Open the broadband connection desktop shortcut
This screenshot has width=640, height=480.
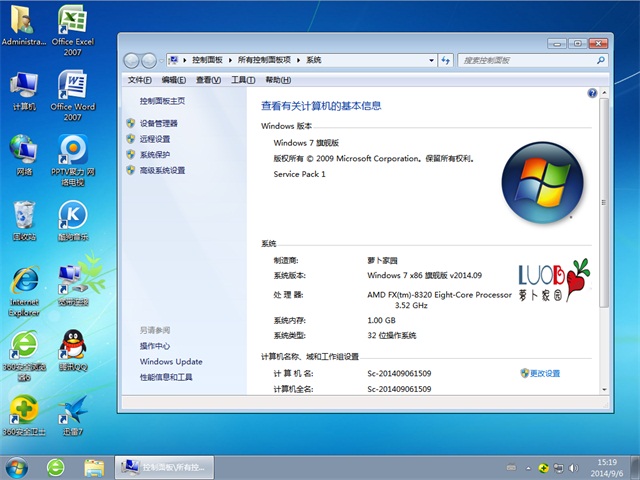tap(73, 286)
